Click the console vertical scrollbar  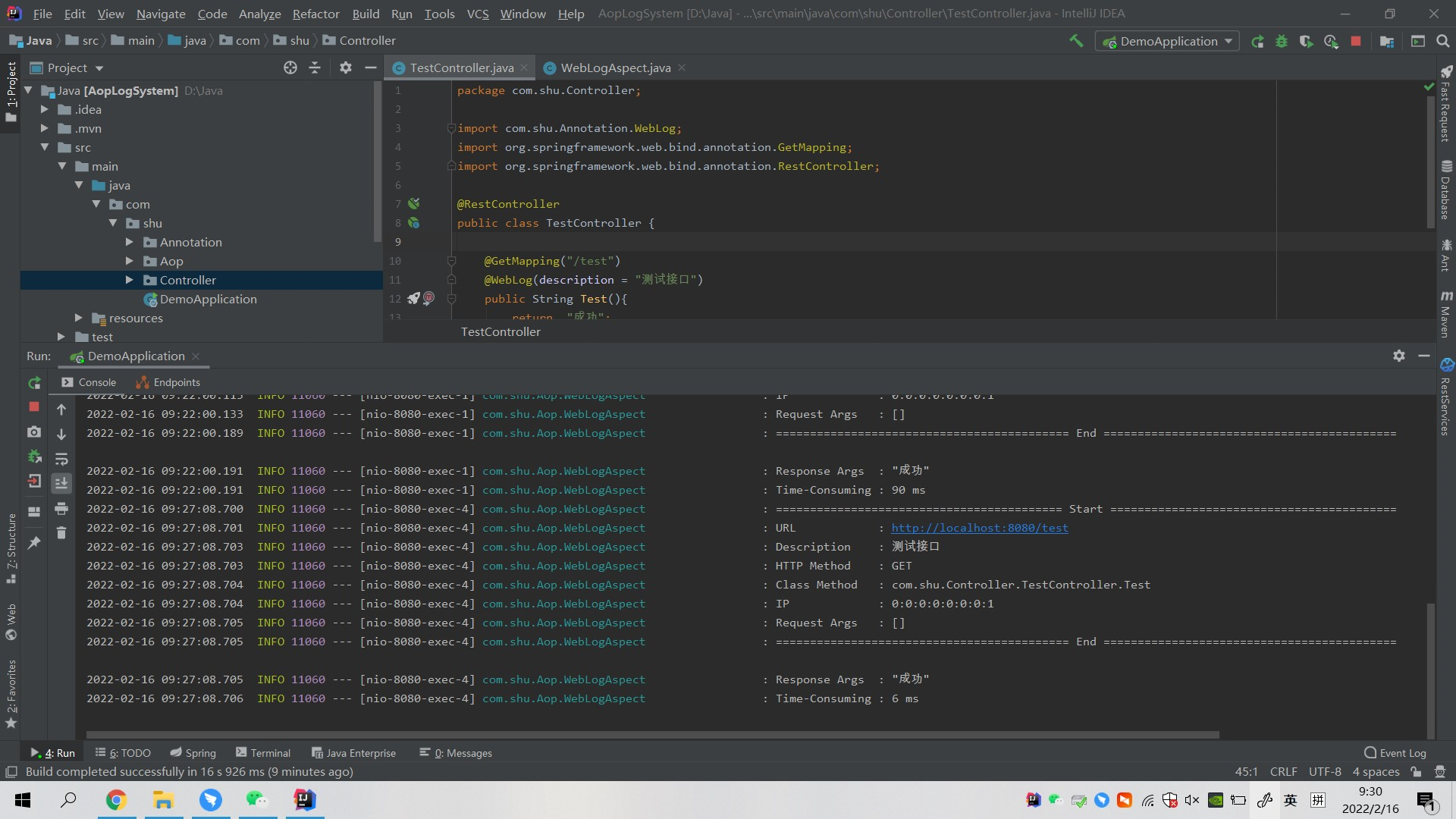1431,671
